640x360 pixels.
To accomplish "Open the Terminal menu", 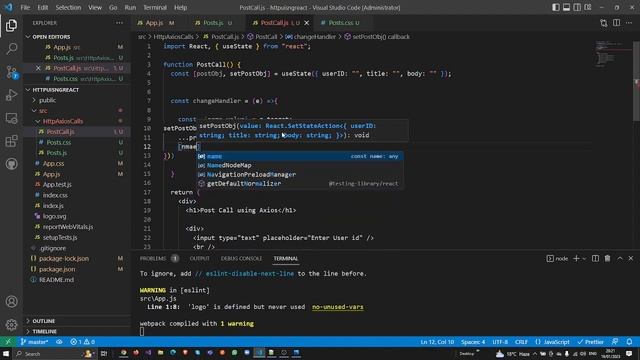I will [155, 7].
